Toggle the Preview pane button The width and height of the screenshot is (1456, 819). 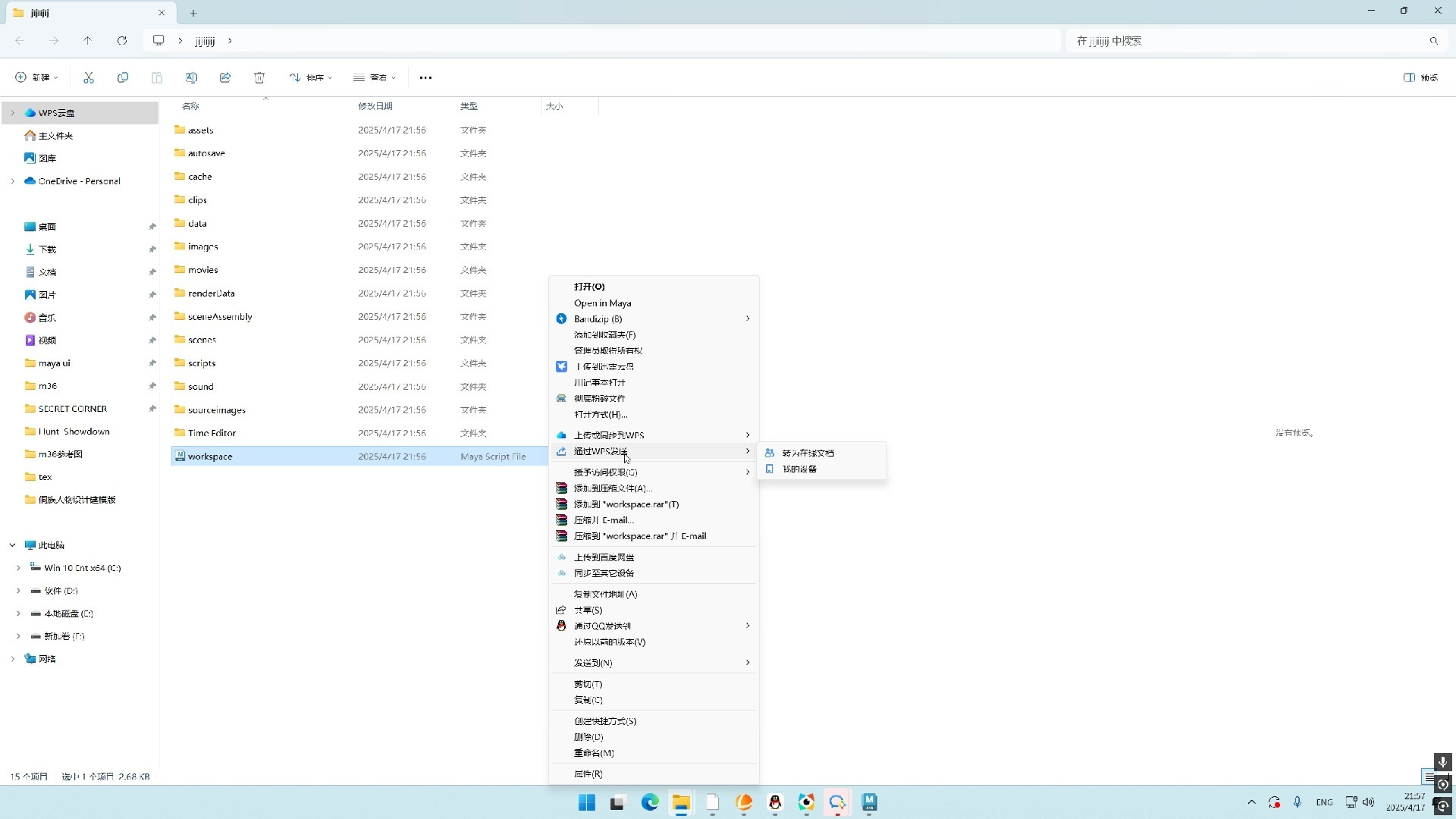[1420, 77]
